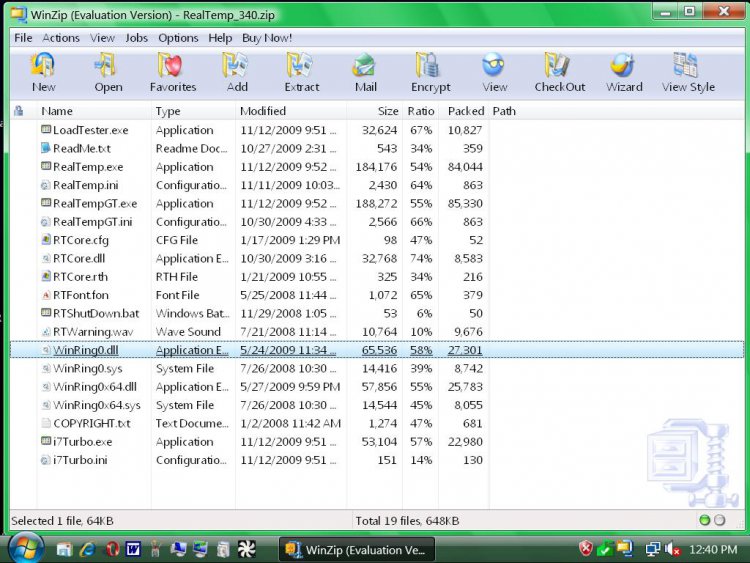Open the Options menu
The image size is (750, 563).
point(178,38)
